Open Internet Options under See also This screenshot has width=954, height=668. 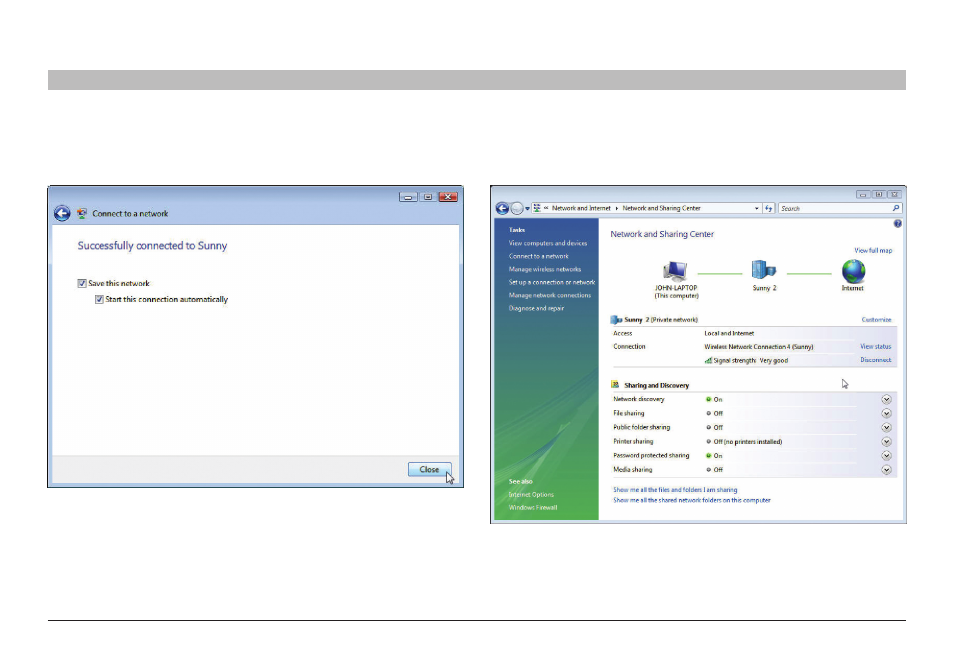531,495
